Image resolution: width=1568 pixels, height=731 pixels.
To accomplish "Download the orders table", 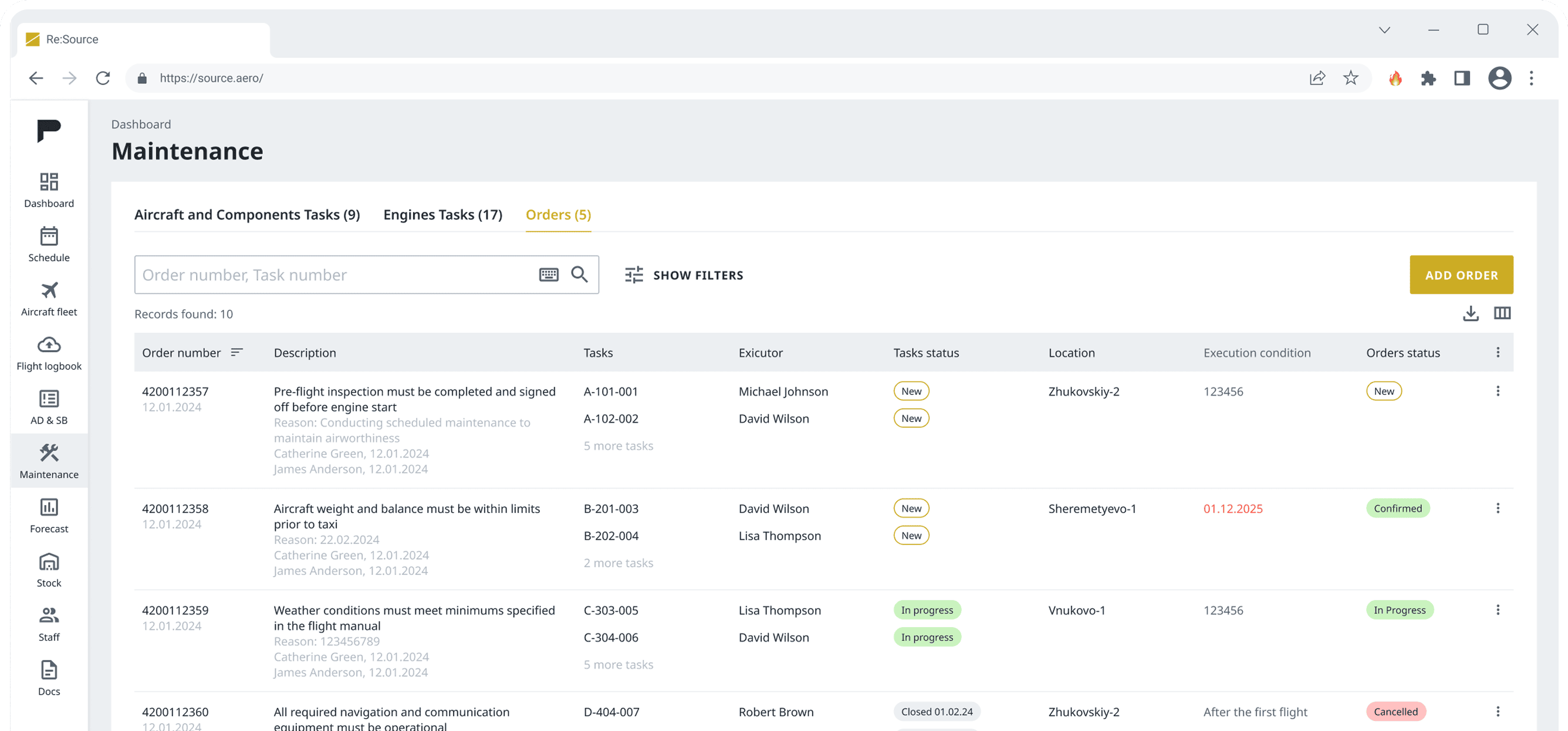I will [1471, 313].
